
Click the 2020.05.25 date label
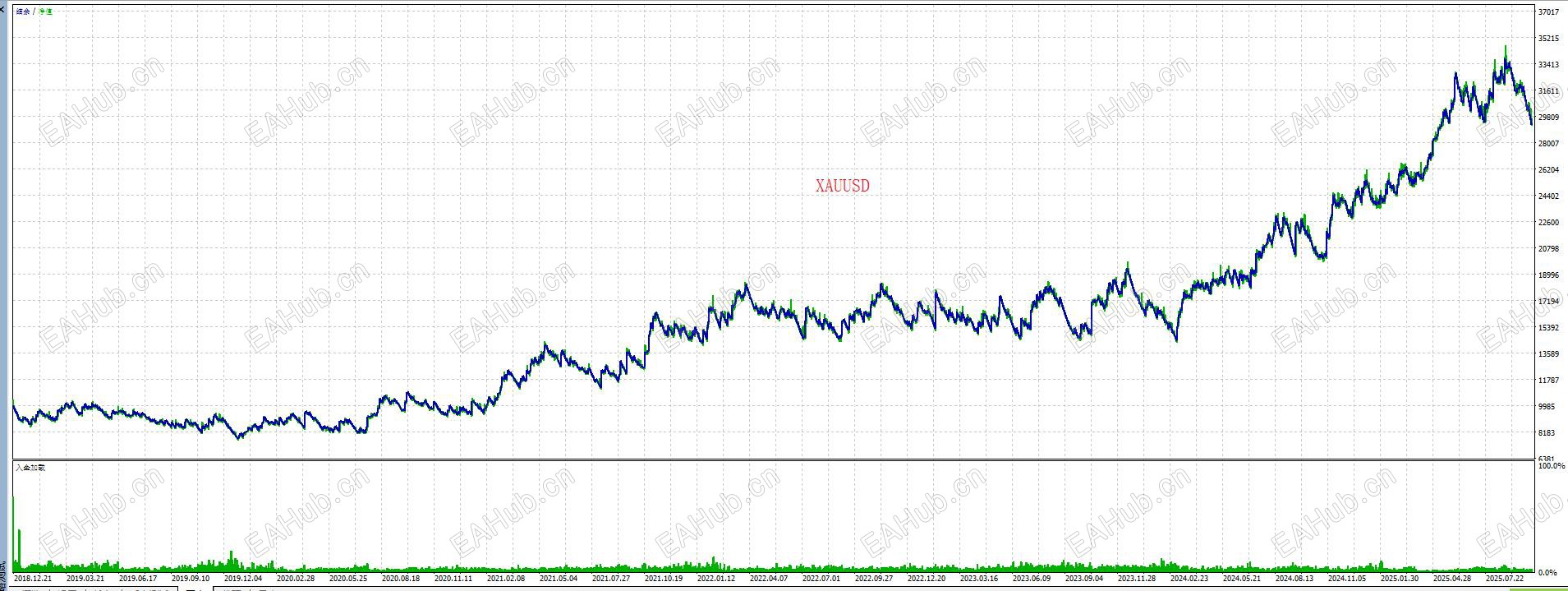348,579
